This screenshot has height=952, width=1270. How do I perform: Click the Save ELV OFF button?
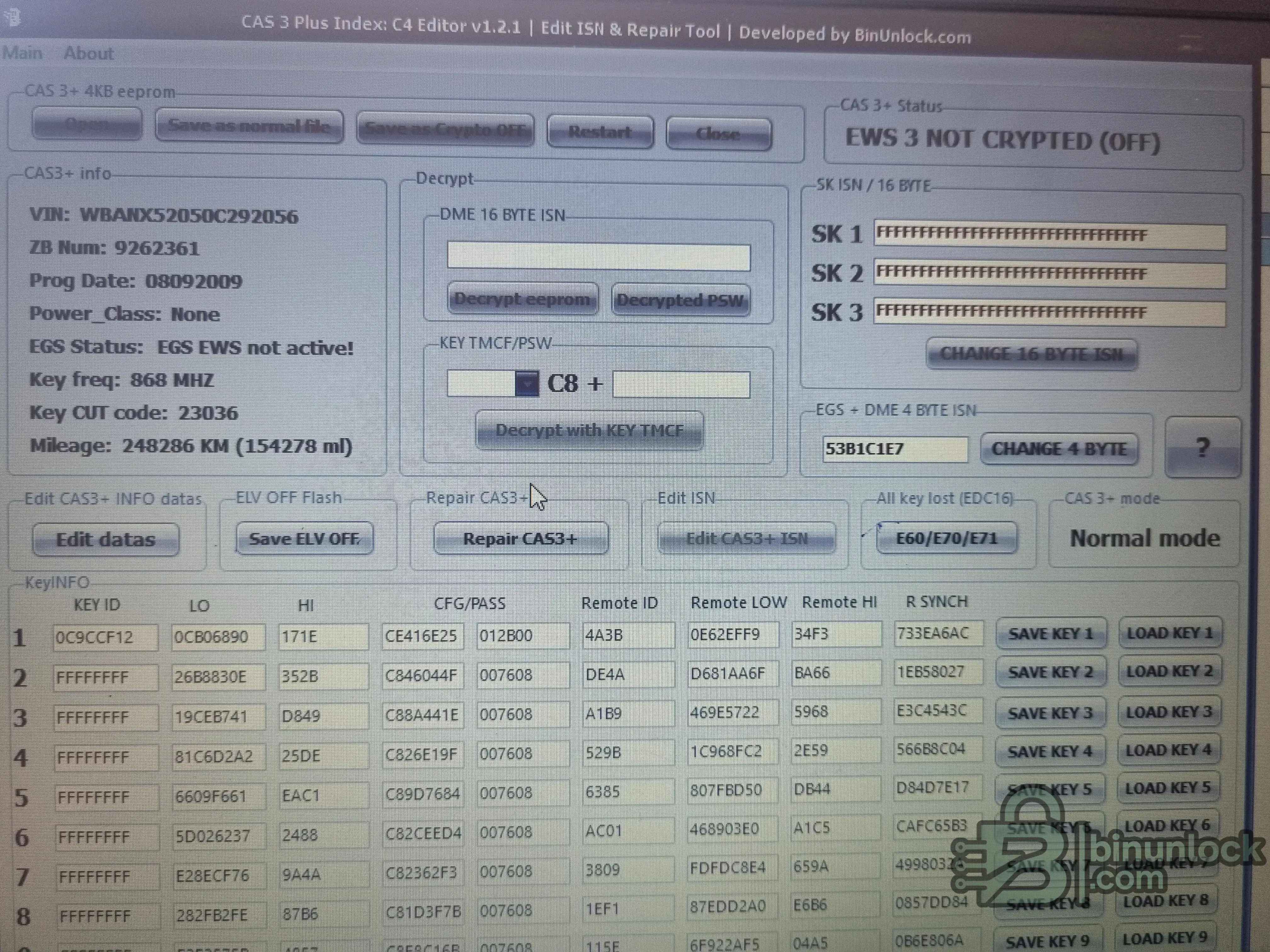(x=304, y=538)
